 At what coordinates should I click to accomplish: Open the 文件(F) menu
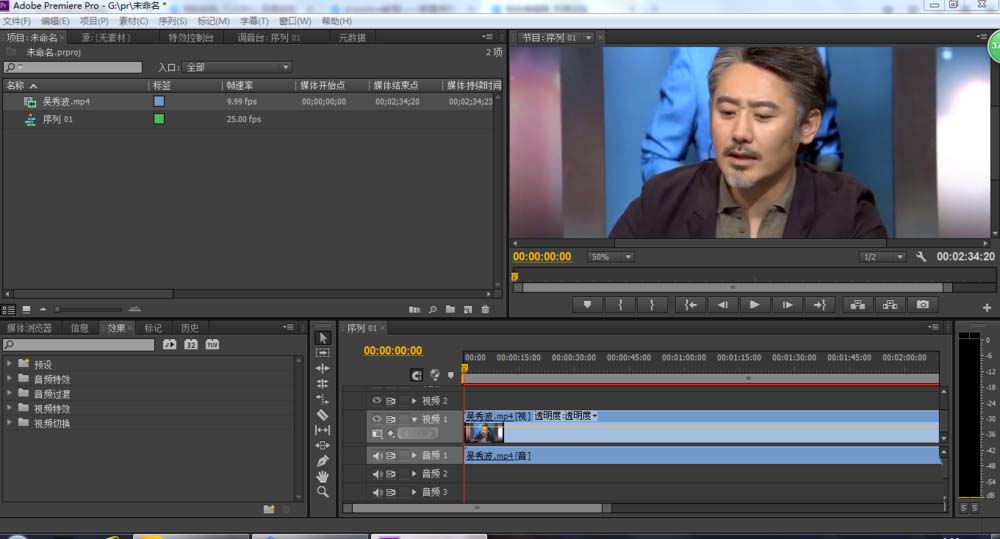point(17,21)
